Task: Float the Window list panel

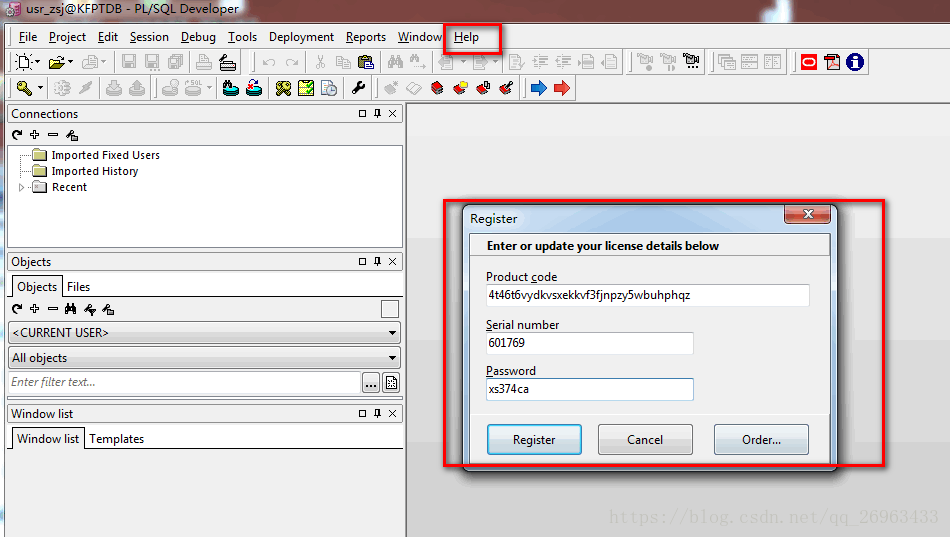Action: point(362,413)
